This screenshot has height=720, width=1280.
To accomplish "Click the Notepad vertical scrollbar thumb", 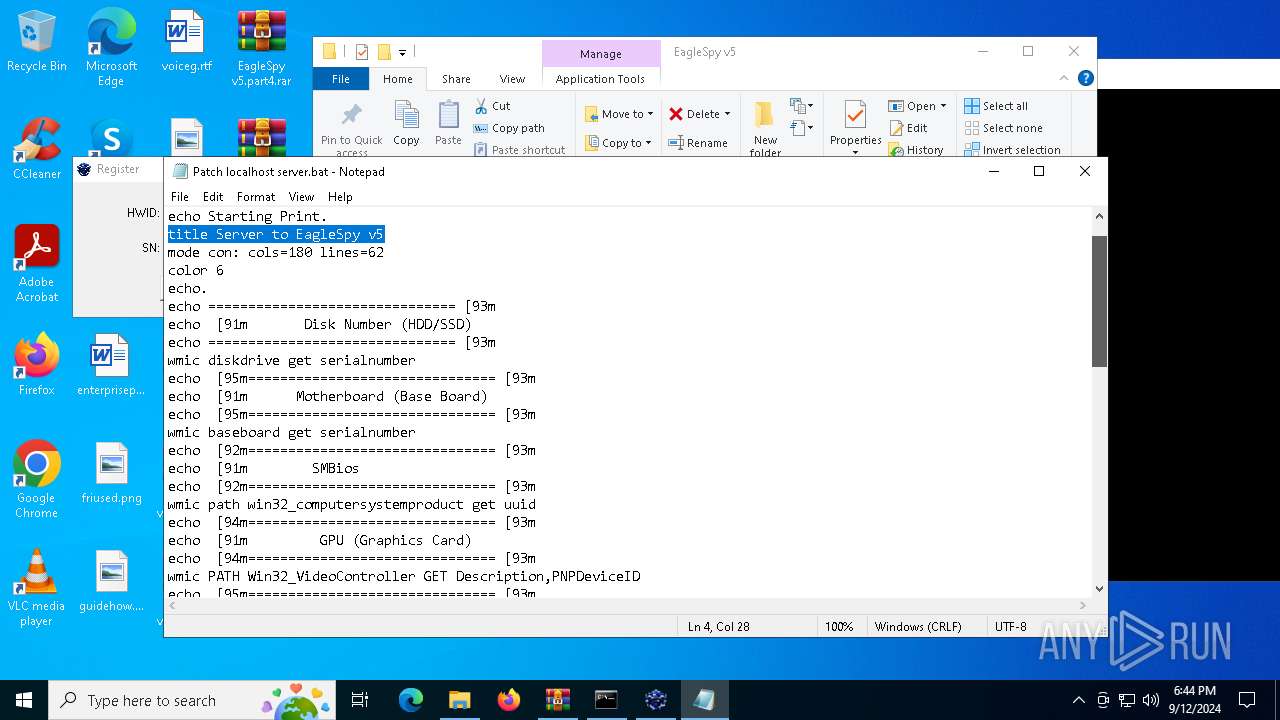I will click(x=1099, y=301).
